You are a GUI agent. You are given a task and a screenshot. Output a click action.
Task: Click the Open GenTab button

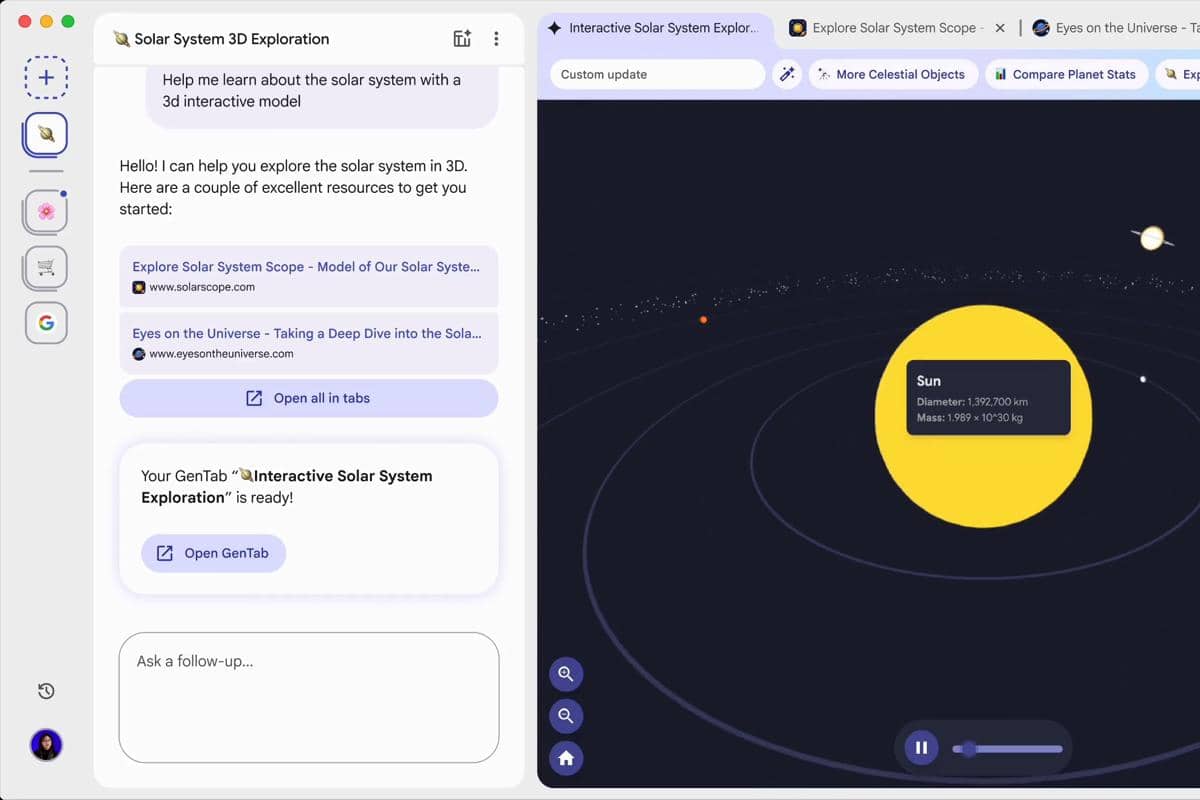tap(213, 553)
